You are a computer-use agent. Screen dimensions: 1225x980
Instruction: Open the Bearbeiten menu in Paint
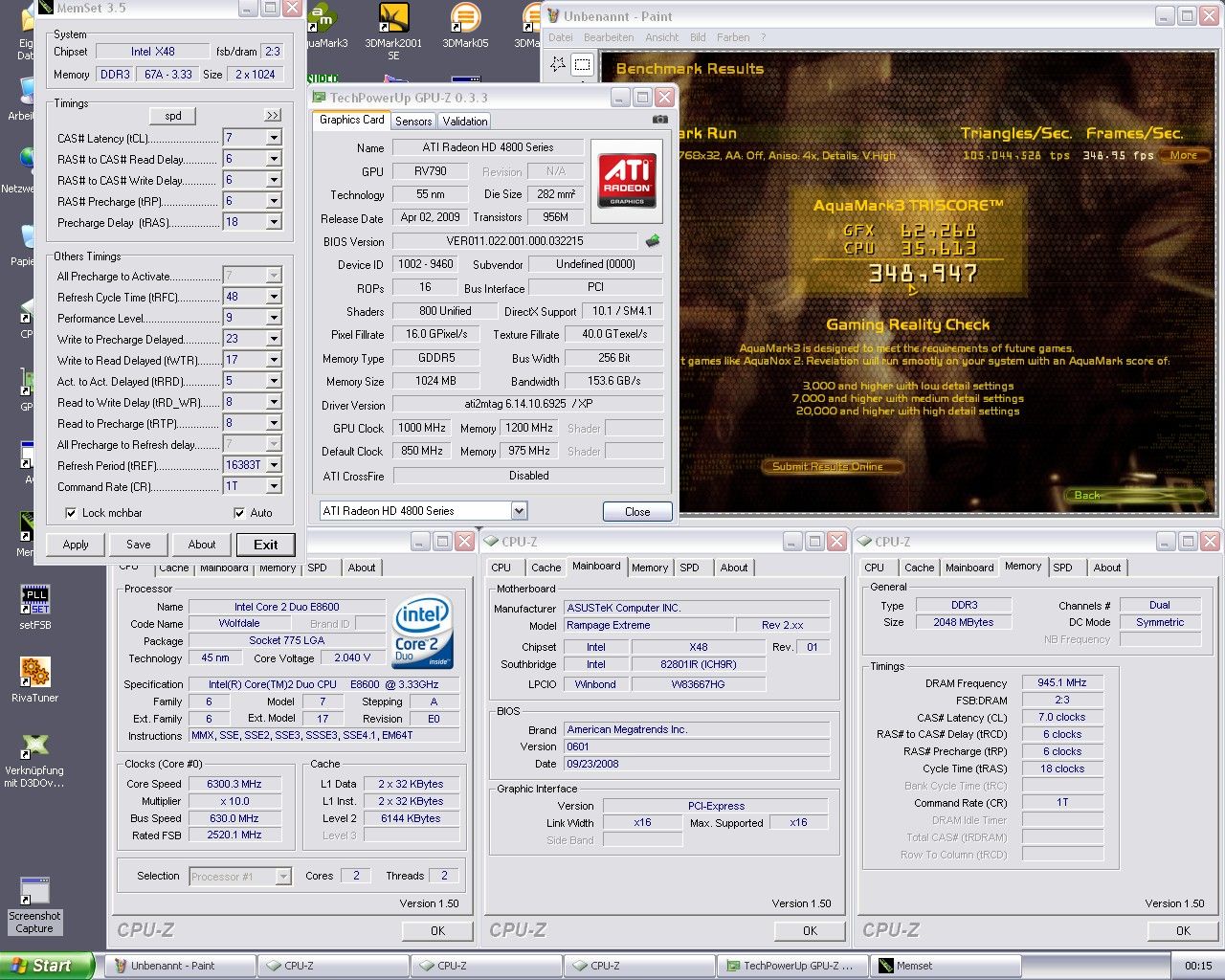click(609, 37)
